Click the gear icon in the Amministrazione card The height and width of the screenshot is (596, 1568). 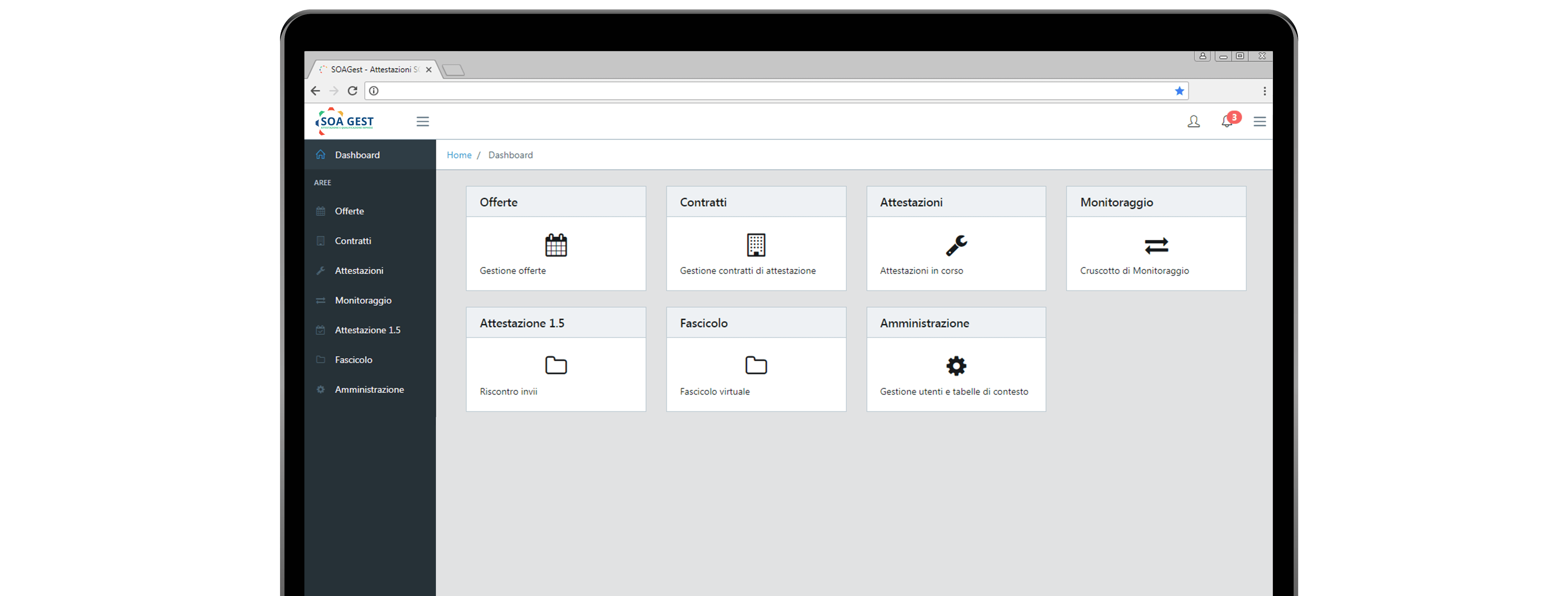click(x=956, y=365)
